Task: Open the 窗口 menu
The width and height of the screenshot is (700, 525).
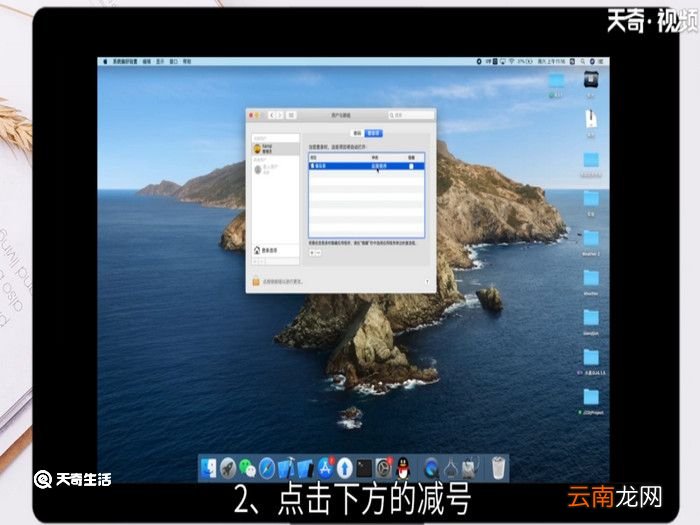Action: pos(174,62)
